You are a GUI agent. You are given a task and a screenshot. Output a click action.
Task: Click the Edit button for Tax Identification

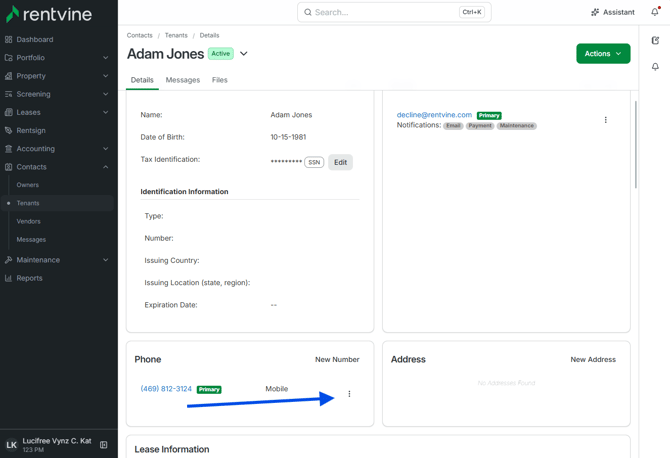pos(341,162)
